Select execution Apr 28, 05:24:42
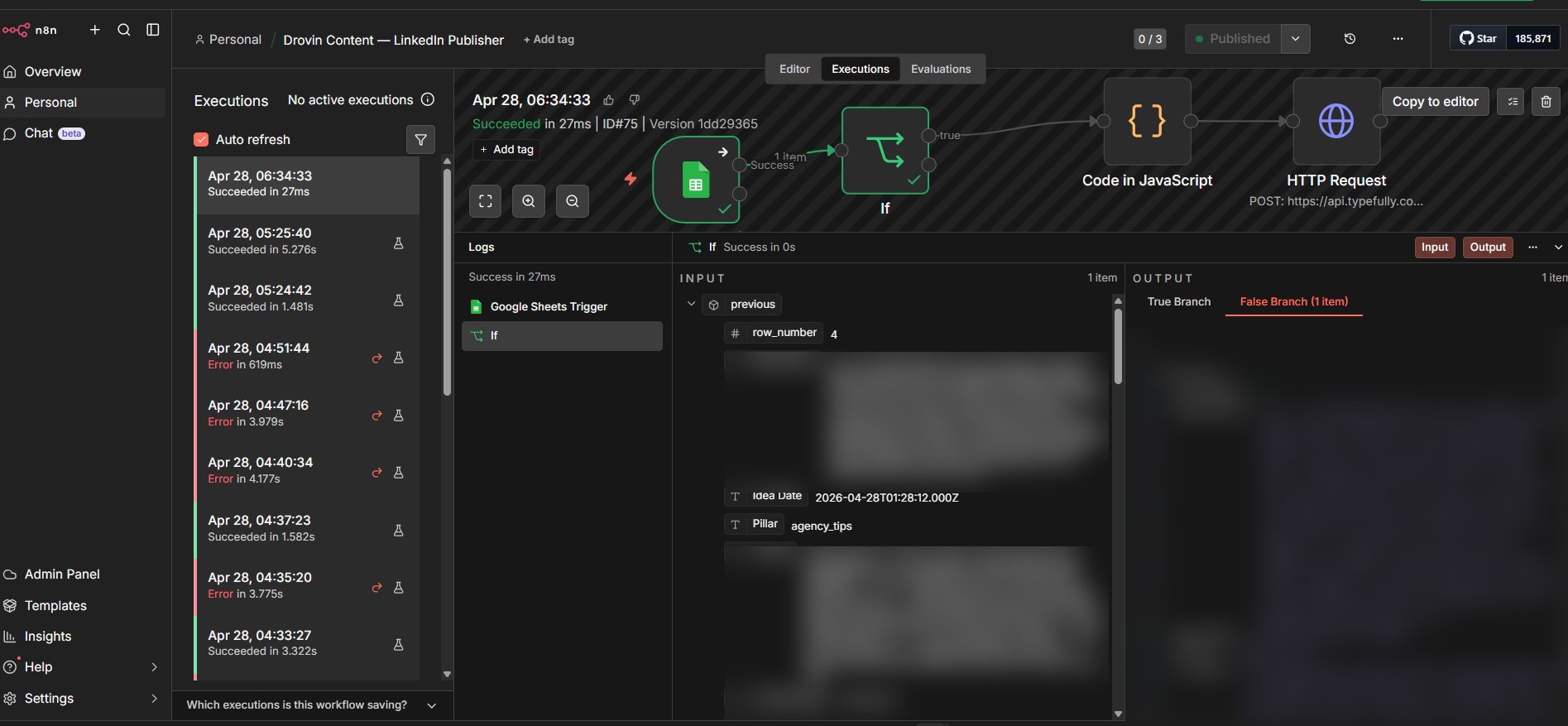The width and height of the screenshot is (1568, 726). (x=307, y=299)
